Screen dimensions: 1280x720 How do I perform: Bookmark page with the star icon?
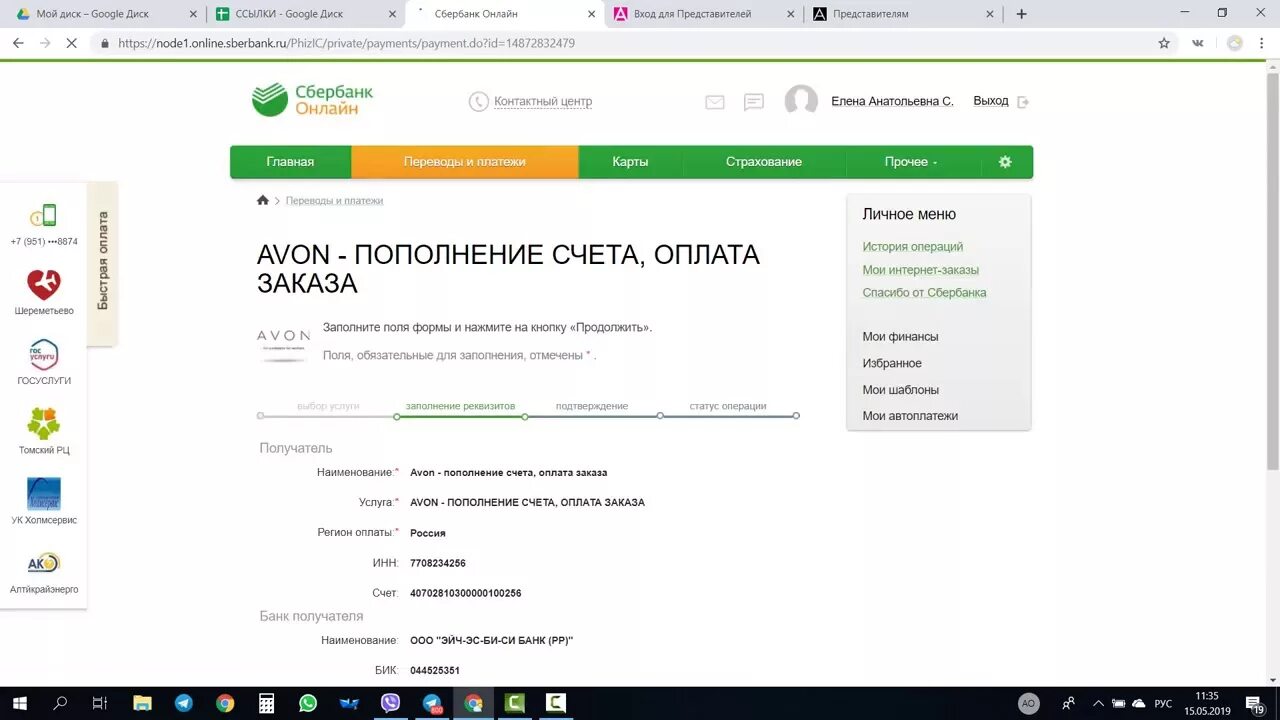coord(1164,43)
